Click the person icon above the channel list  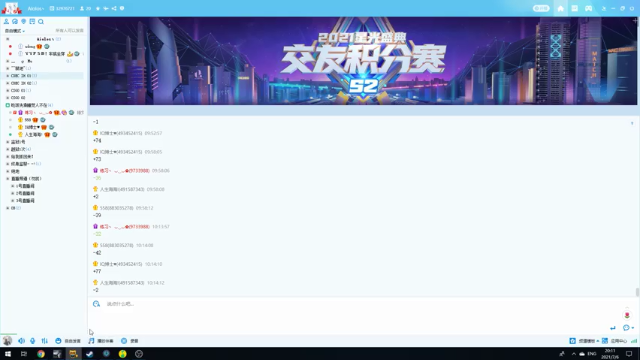click(x=6, y=21)
